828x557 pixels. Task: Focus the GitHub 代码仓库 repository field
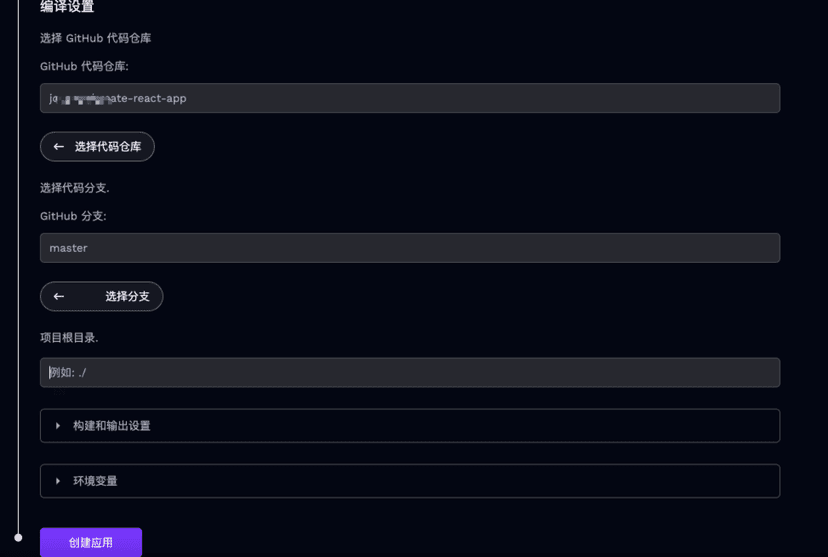[410, 98]
